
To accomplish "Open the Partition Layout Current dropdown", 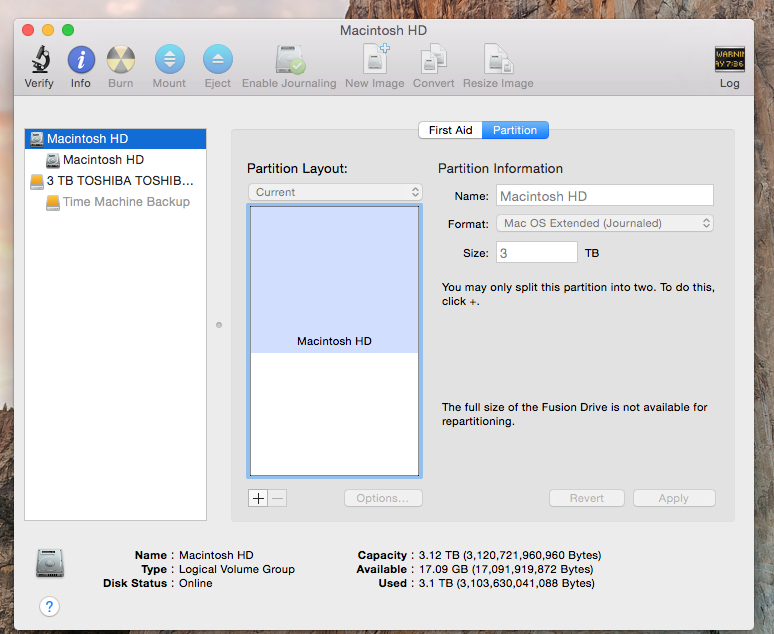I will click(x=335, y=192).
